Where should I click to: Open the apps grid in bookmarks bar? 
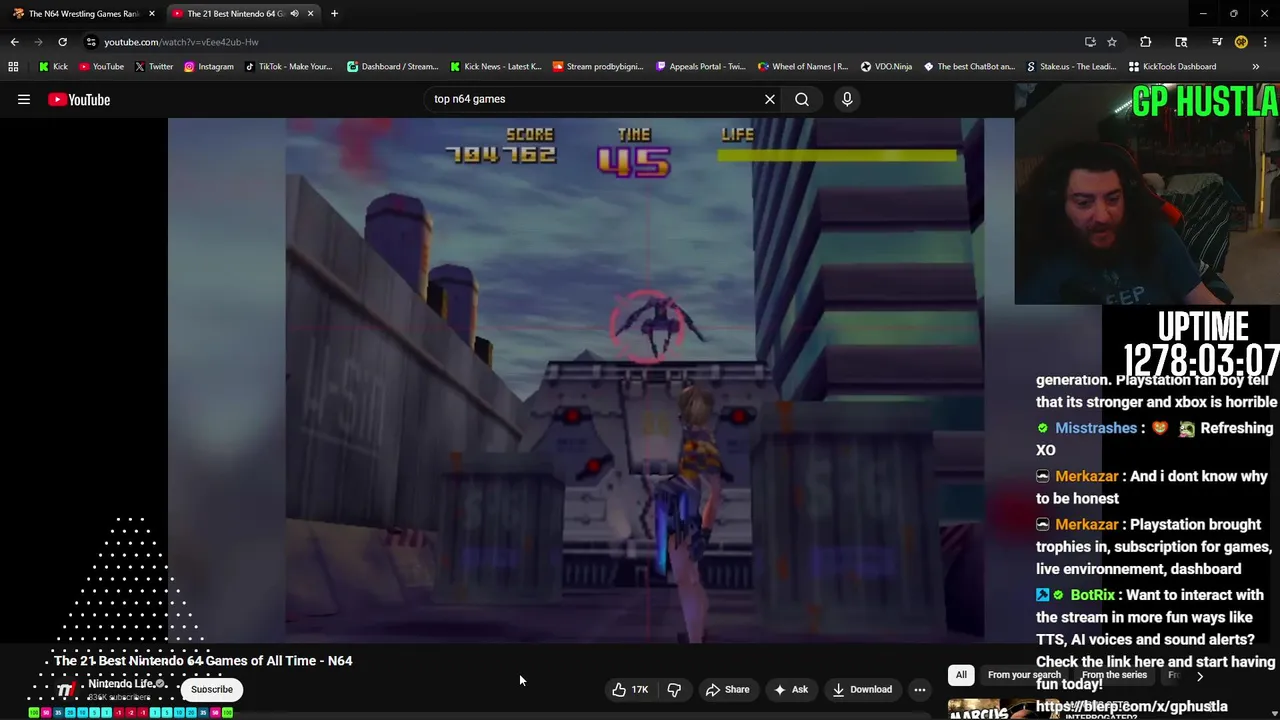pos(13,67)
